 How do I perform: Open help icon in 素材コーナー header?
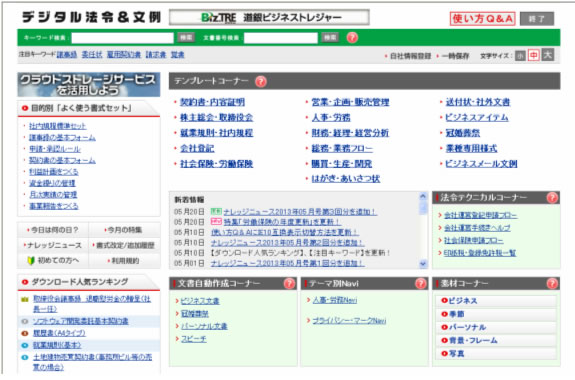coord(552,283)
